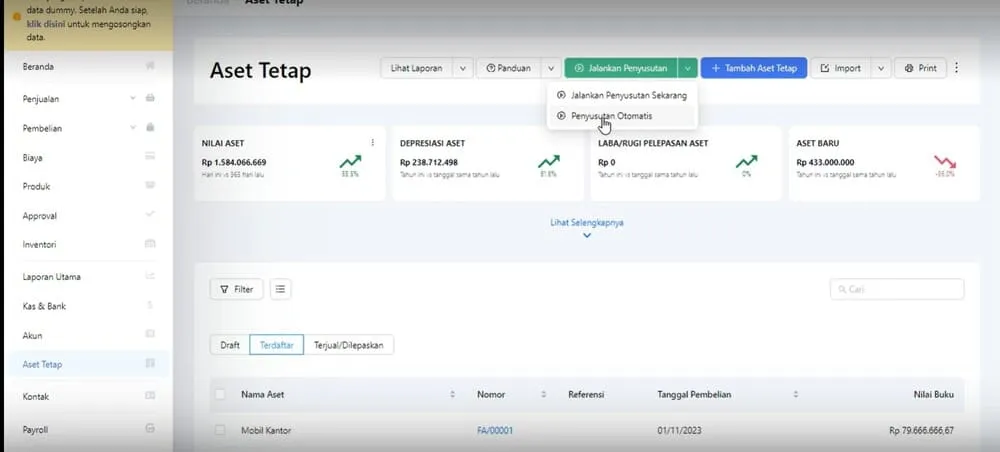Click the Payroll icon in sidebar
Viewport: 1000px width, 452px height.
pos(150,429)
